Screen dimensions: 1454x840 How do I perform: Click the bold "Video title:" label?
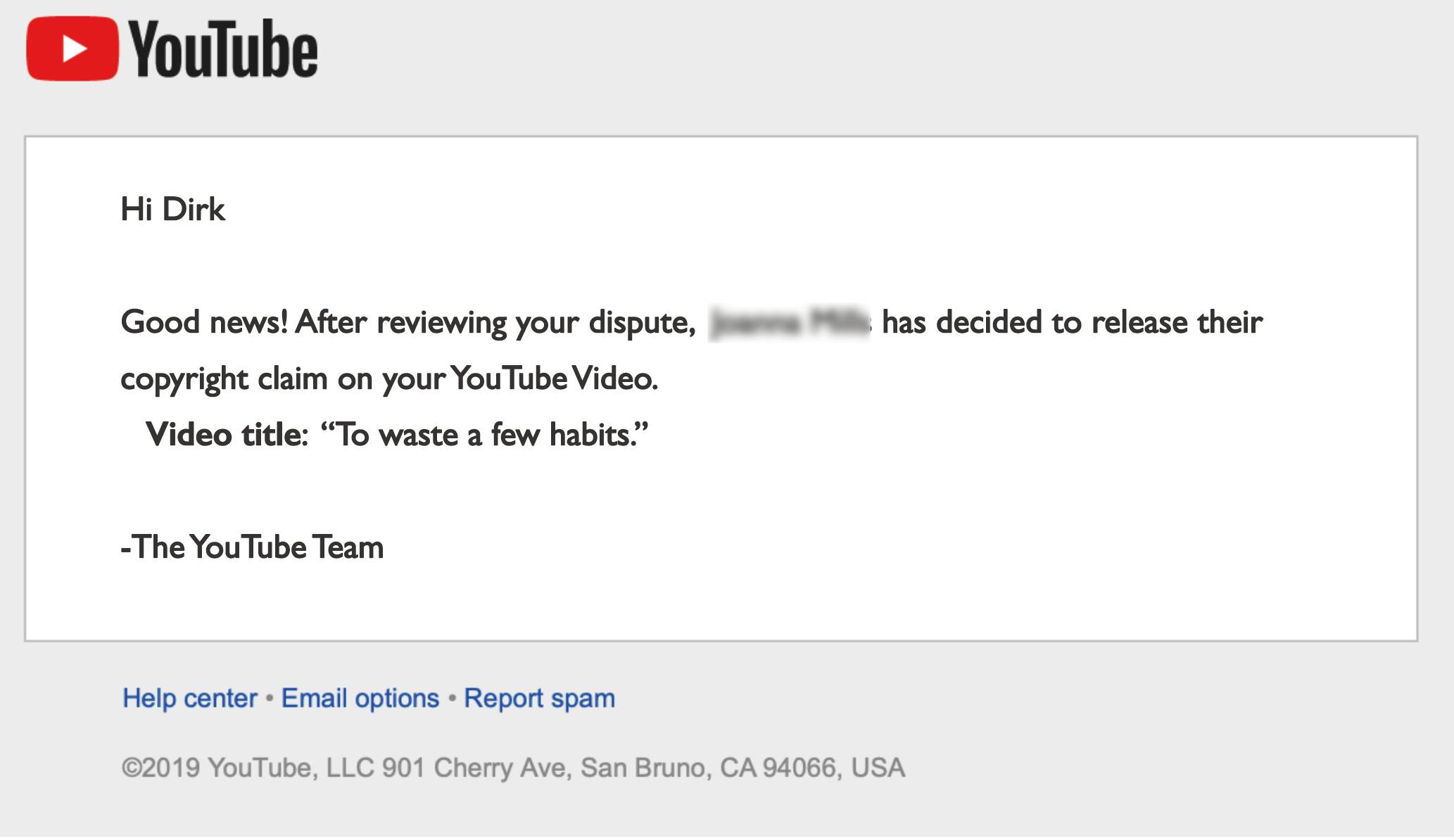coord(227,435)
